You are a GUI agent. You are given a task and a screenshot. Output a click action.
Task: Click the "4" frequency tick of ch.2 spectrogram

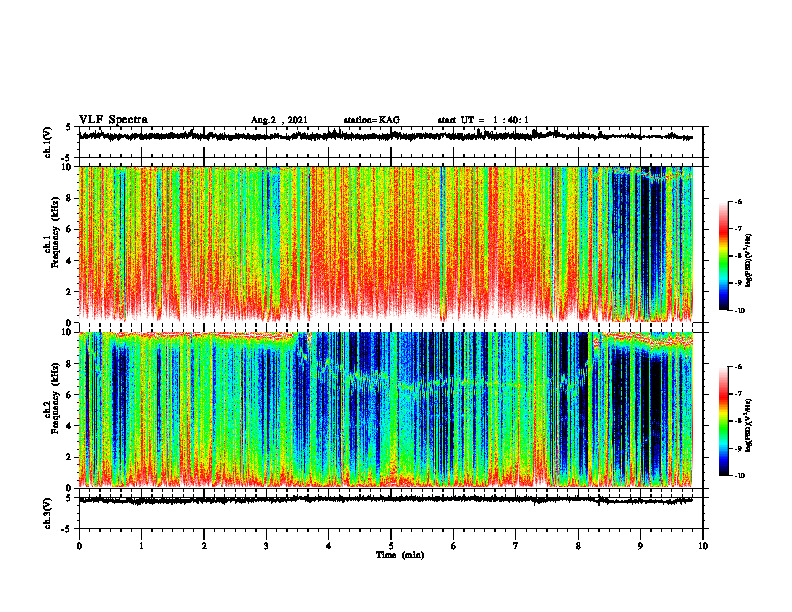[x=71, y=426]
